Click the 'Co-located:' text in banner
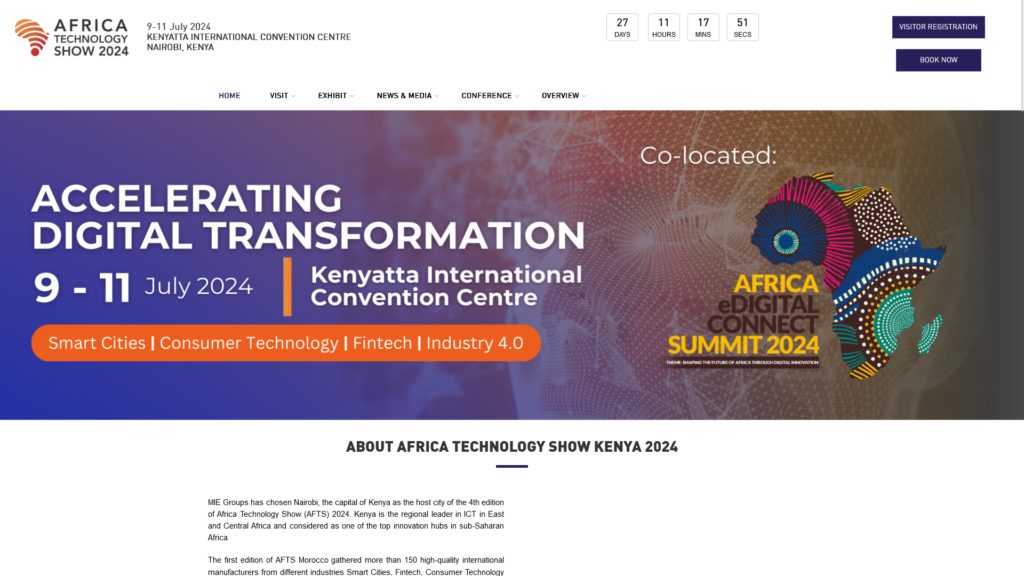This screenshot has height=576, width=1024. [709, 155]
